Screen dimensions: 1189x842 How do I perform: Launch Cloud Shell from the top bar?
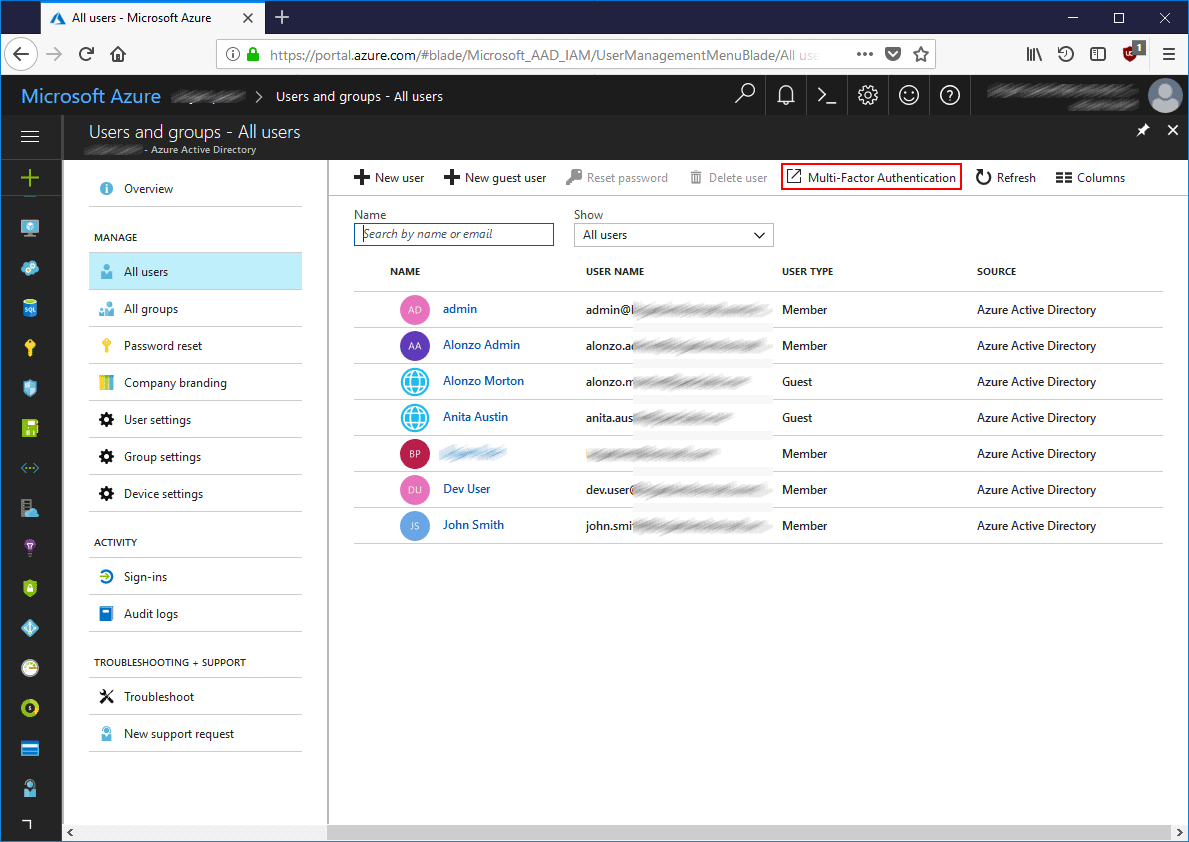click(x=826, y=94)
